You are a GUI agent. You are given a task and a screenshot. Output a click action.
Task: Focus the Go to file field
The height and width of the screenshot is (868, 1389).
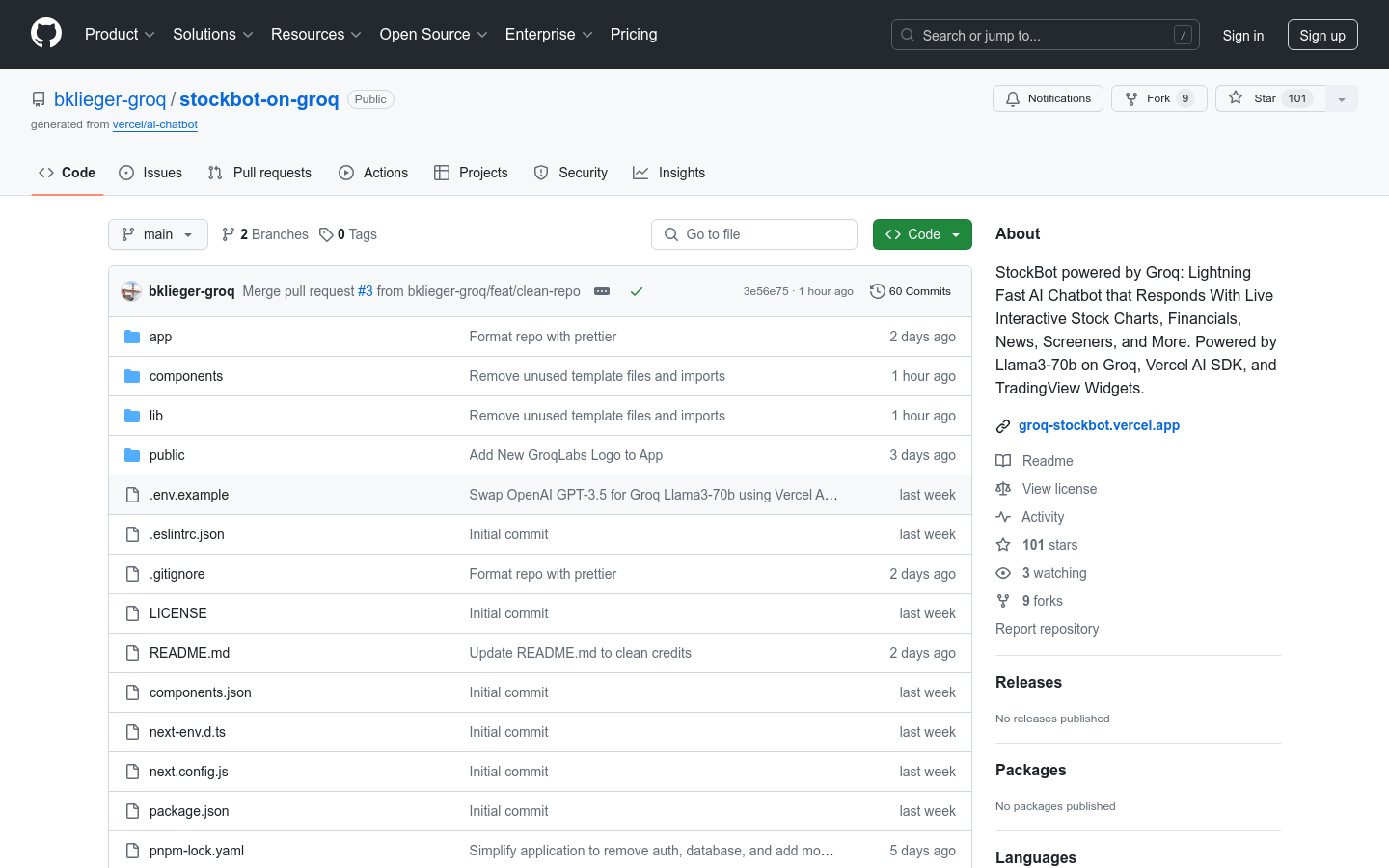[x=754, y=234]
